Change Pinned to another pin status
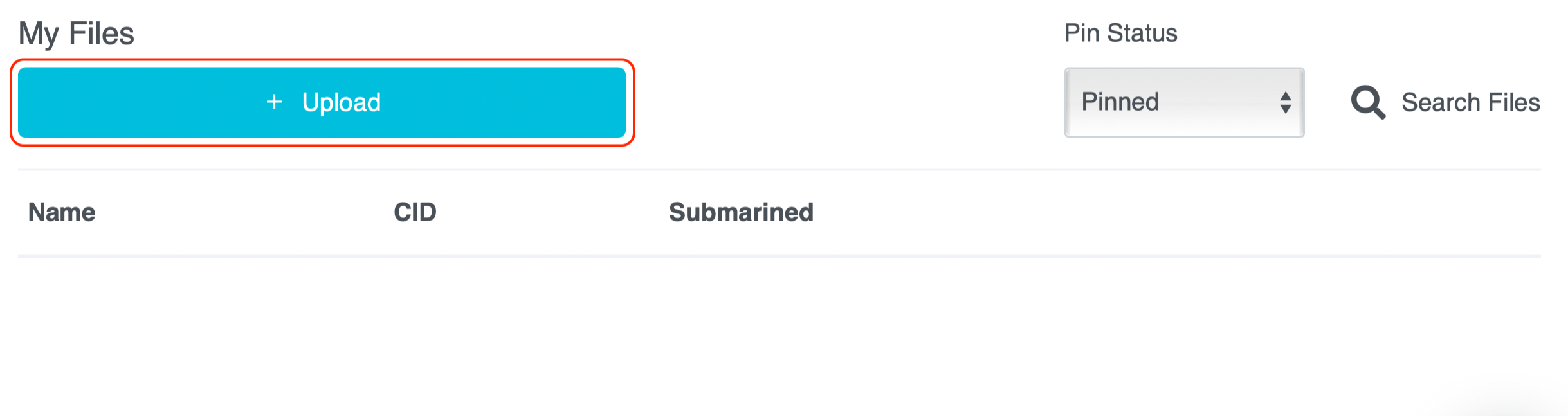Image resolution: width=1568 pixels, height=416 pixels. 1183,102
